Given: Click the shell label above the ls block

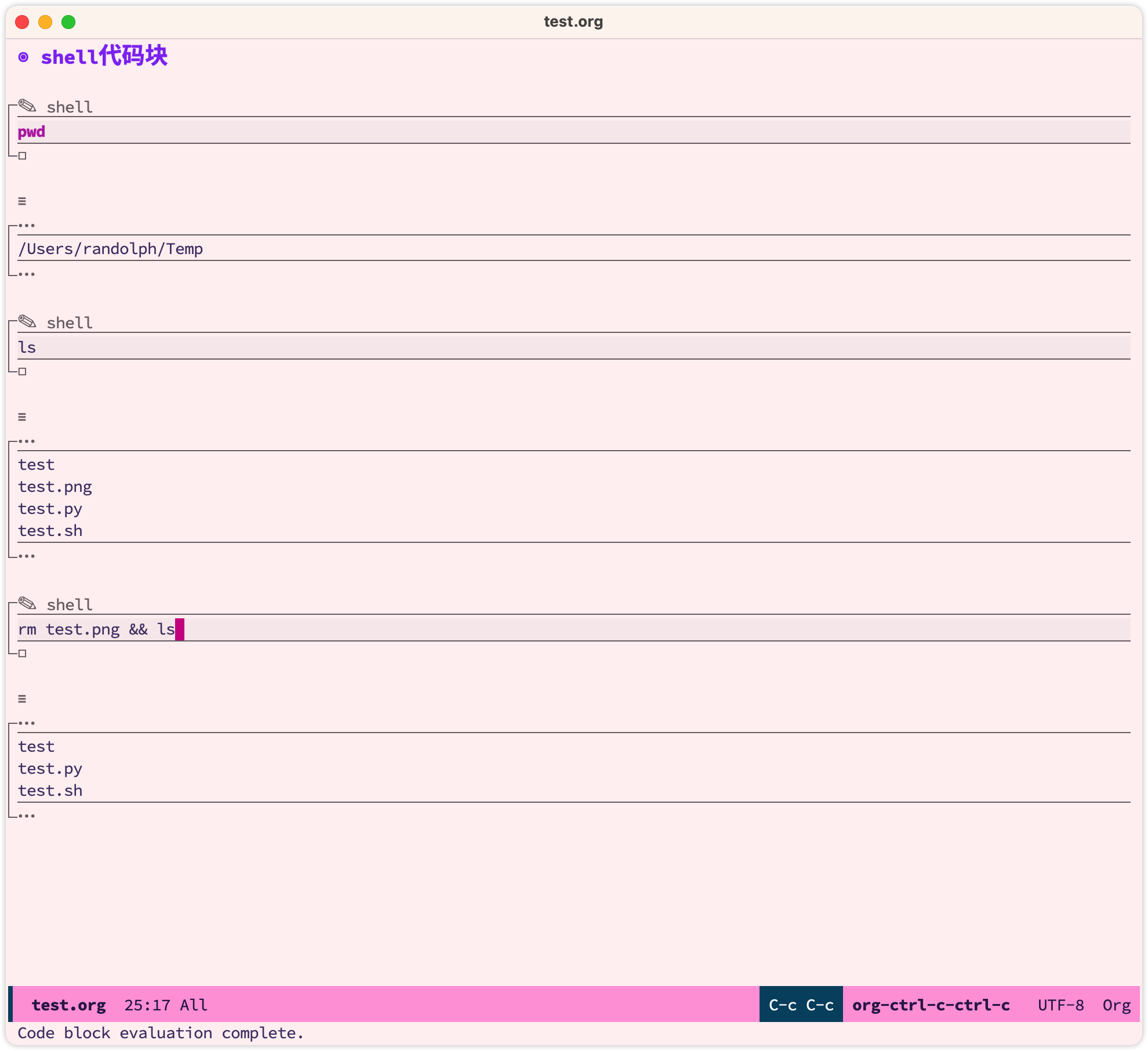Looking at the screenshot, I should point(70,323).
